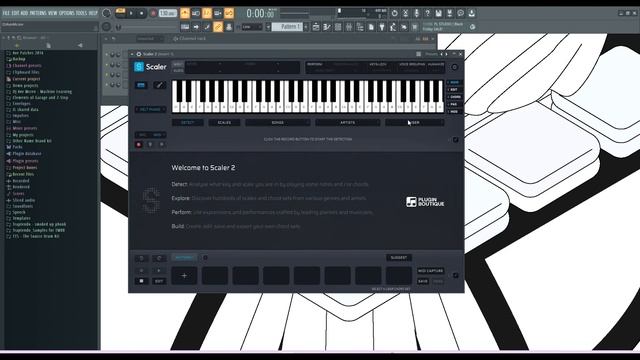640x360 pixels.
Task: Open the Pattern 1 selector dropdown
Action: click(x=290, y=27)
